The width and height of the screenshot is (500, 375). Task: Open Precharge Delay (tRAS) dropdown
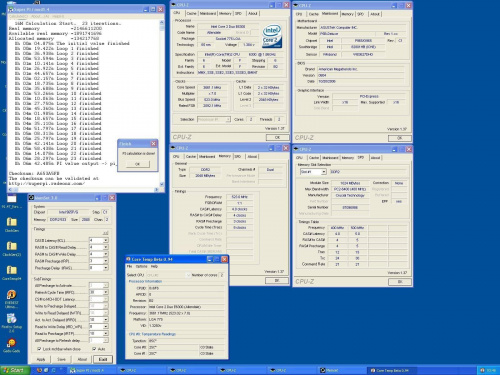coord(106,268)
